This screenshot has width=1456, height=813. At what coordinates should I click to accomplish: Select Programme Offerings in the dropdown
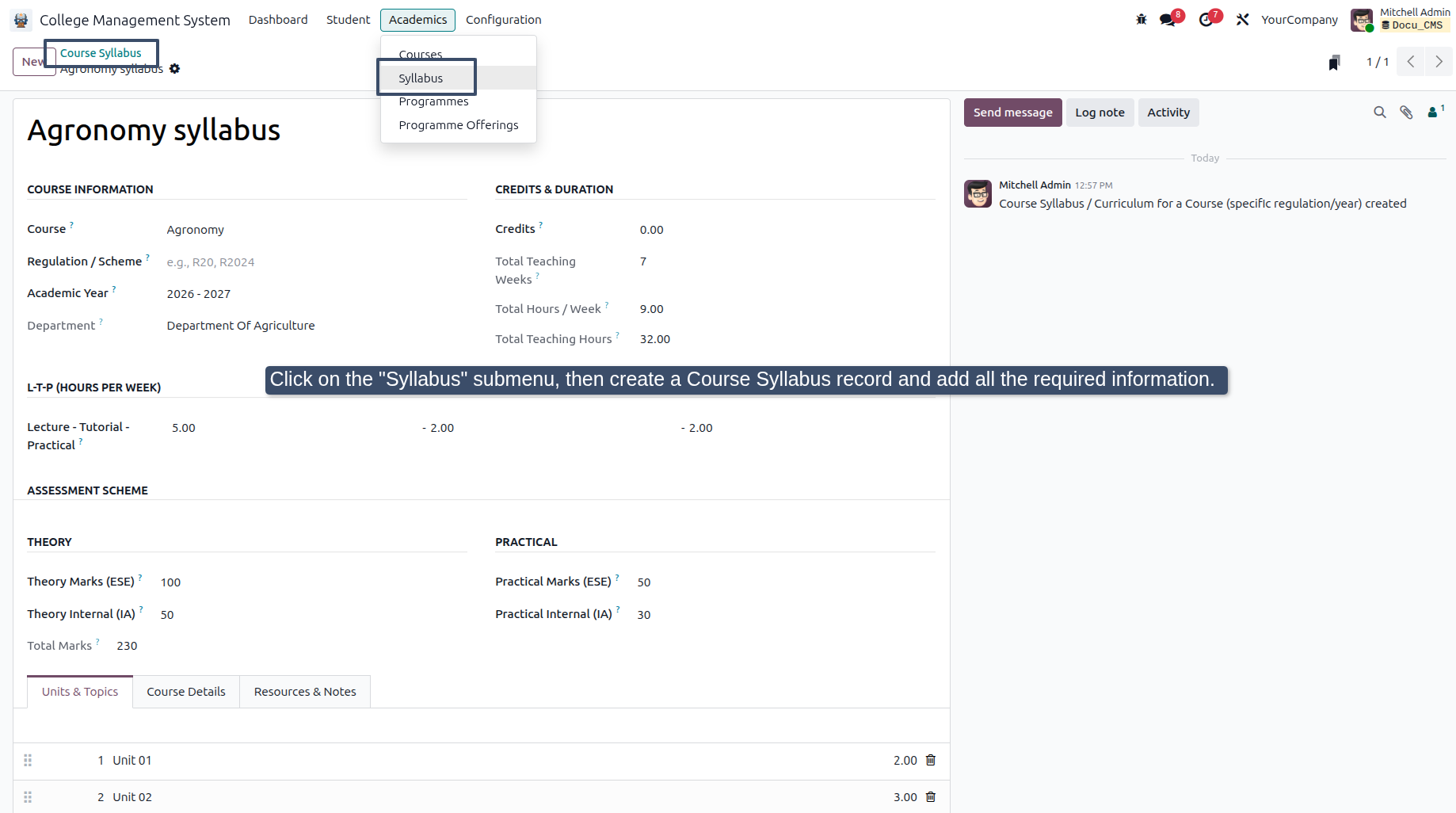[458, 125]
